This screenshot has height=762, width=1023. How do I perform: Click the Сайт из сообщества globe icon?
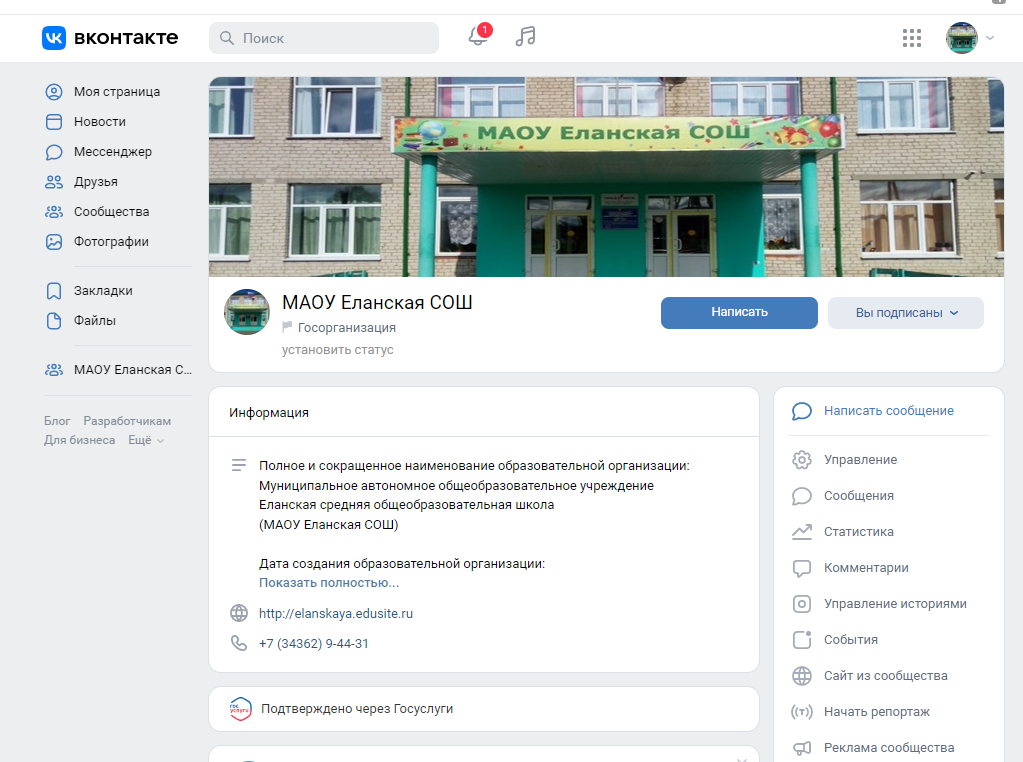tap(802, 676)
